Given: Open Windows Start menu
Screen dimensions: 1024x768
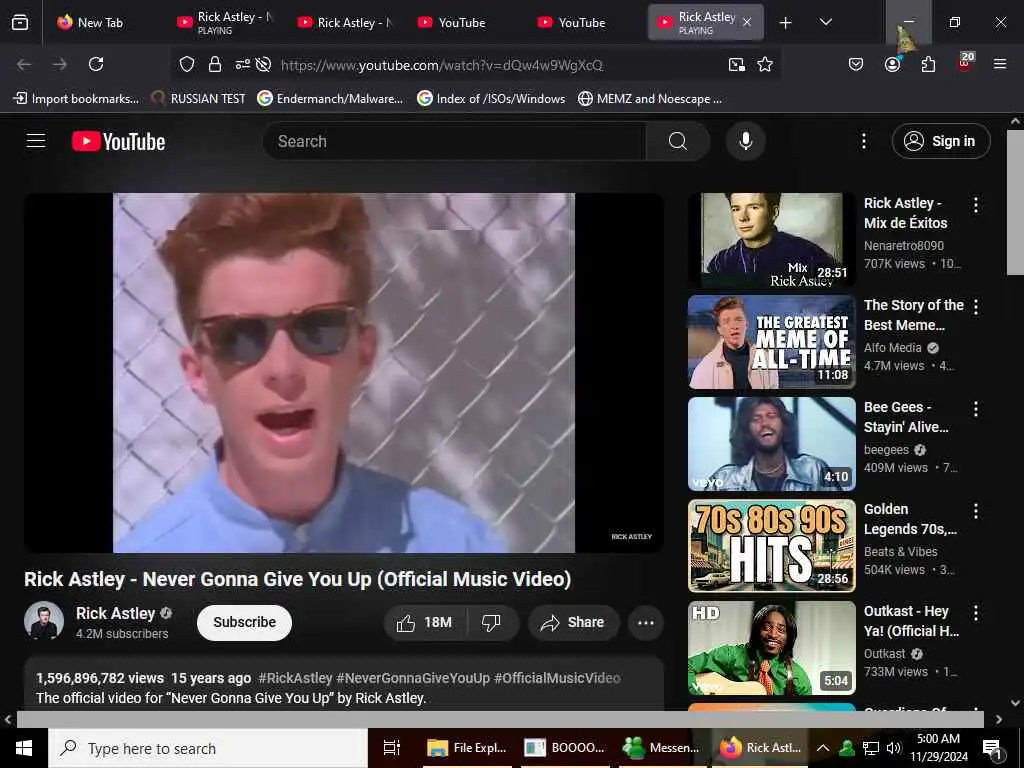Looking at the screenshot, I should (x=24, y=748).
